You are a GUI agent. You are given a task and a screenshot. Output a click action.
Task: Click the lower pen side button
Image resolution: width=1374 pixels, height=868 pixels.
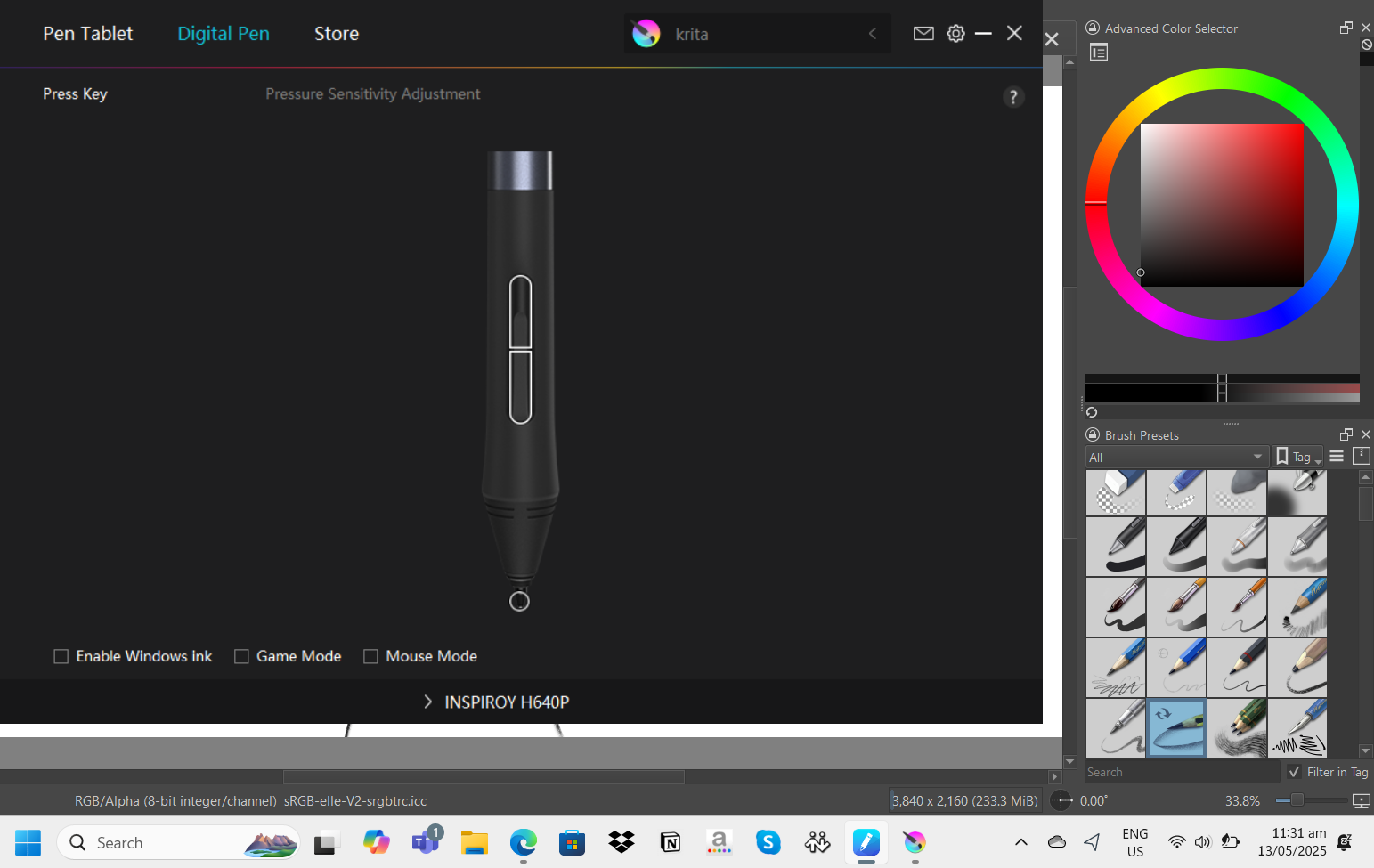pyautogui.click(x=520, y=387)
